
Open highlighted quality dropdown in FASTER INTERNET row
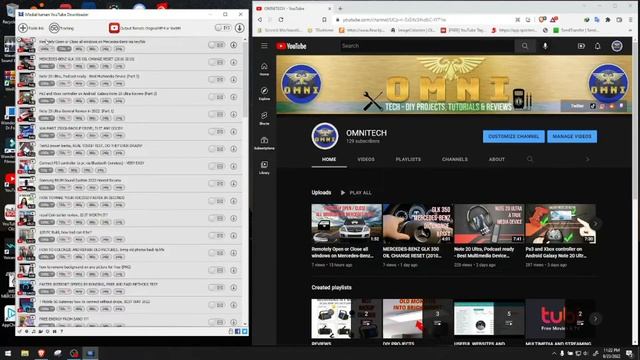tap(47, 291)
